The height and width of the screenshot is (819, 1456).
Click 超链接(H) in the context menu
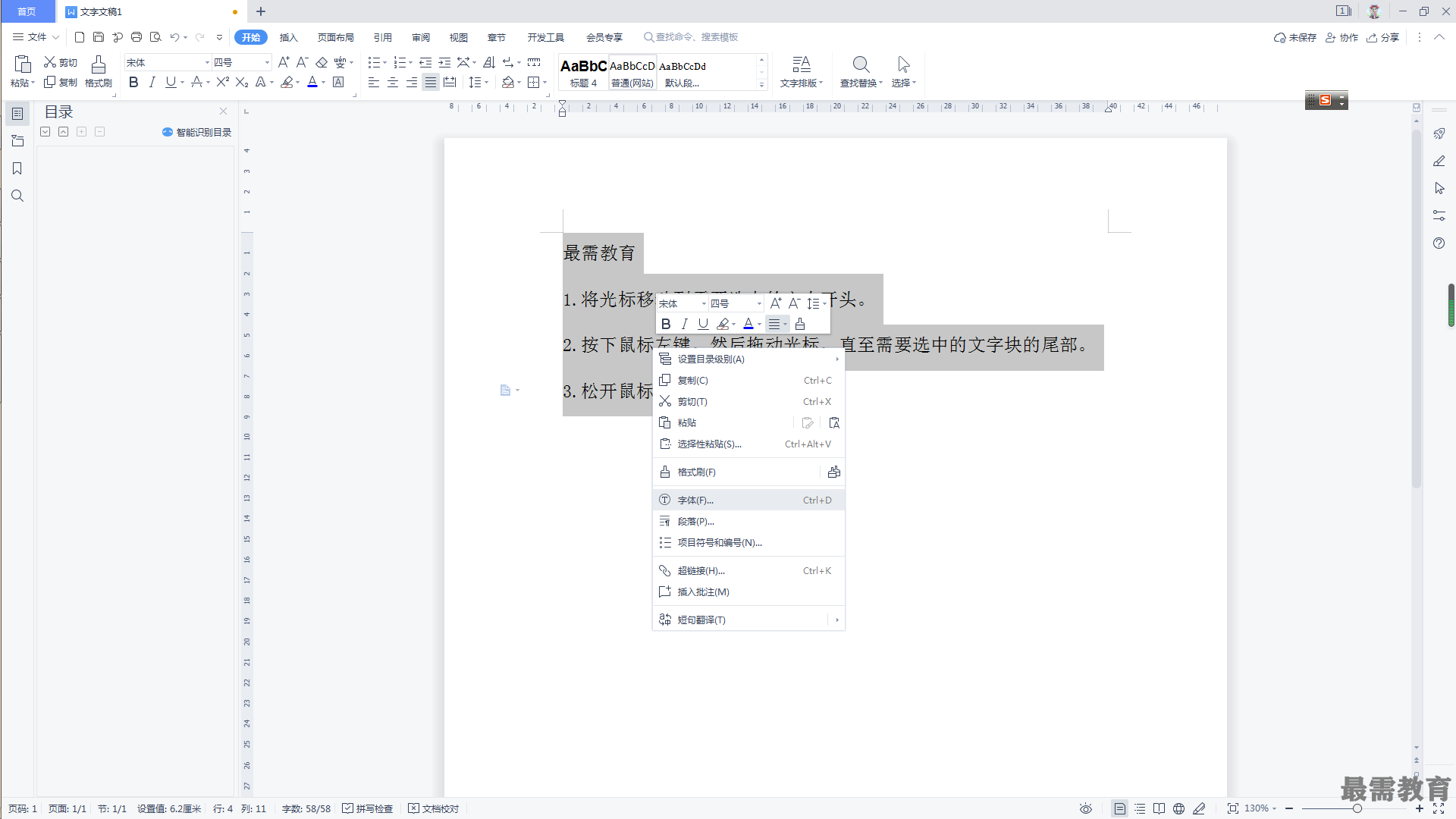pos(748,571)
